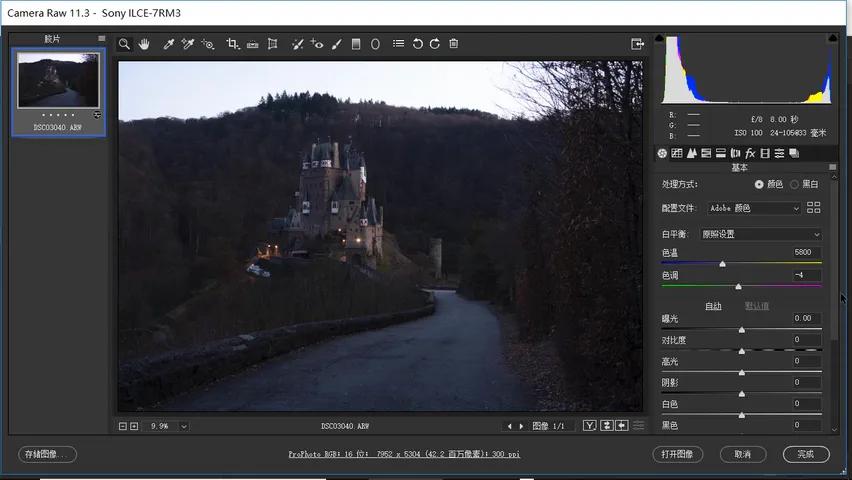Image resolution: width=852 pixels, height=480 pixels.
Task: Rotate image clockwise
Action: (x=435, y=44)
